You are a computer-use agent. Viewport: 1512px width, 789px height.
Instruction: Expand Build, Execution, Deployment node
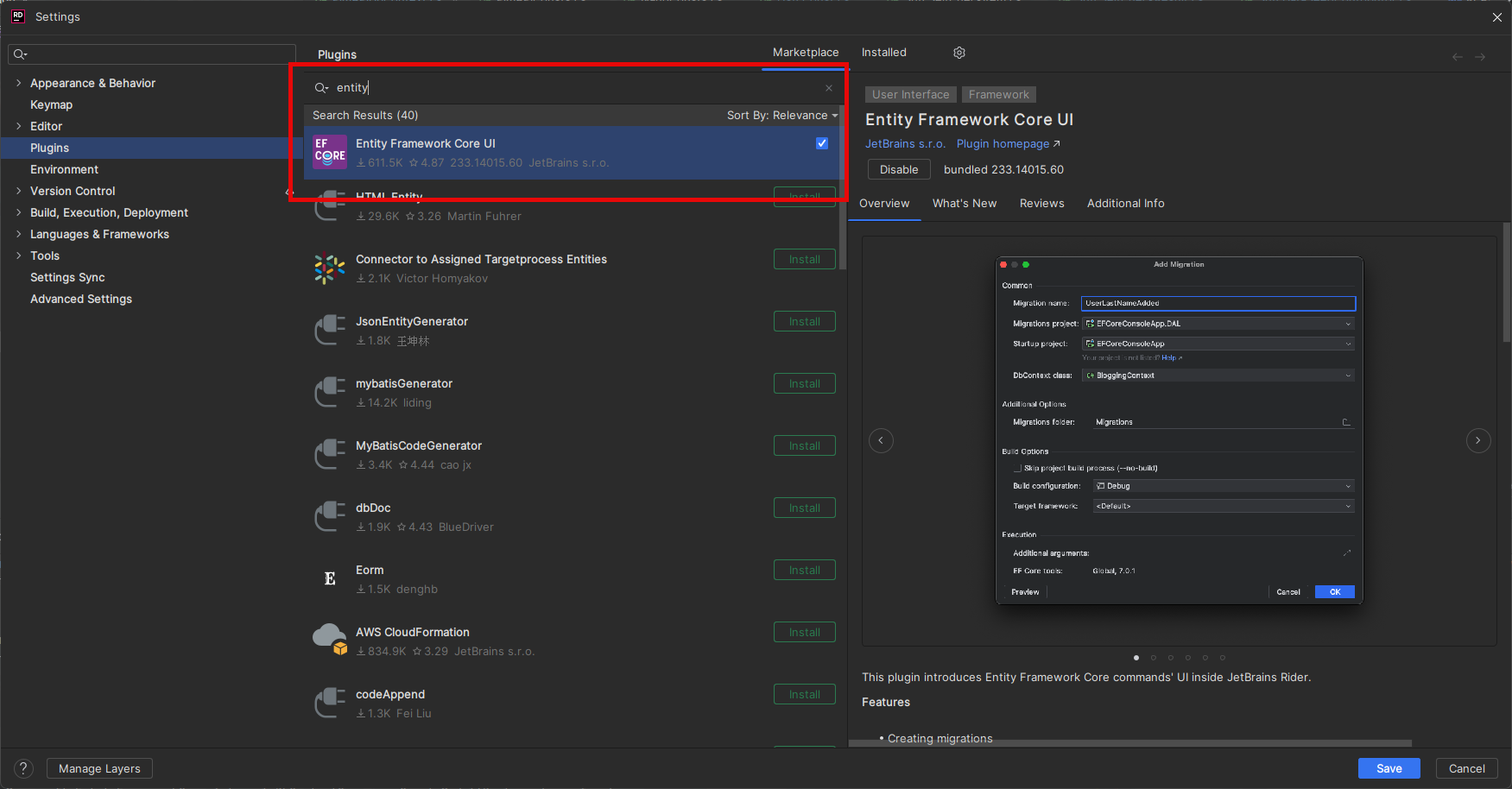tap(19, 212)
